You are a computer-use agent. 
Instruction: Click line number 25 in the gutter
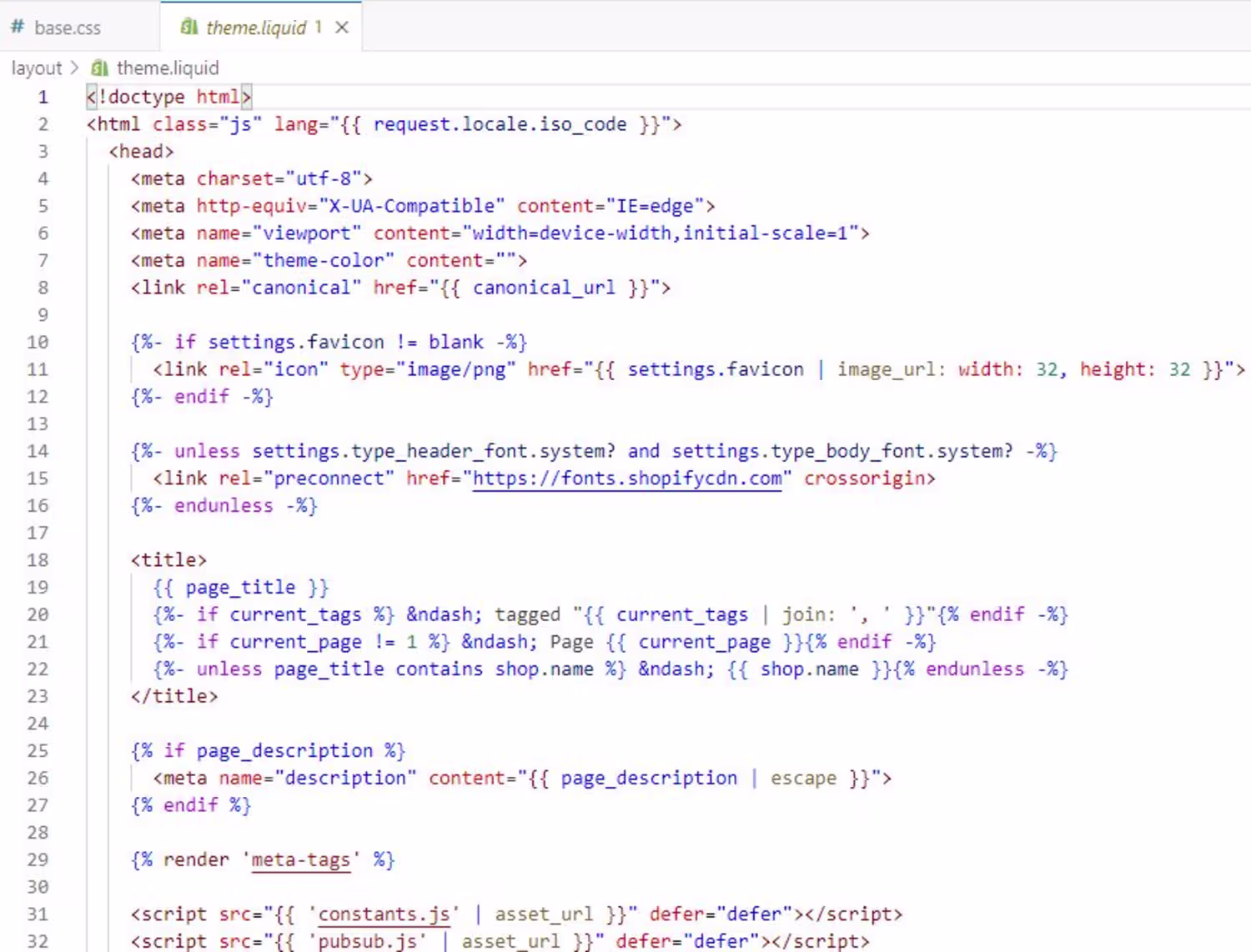point(38,750)
